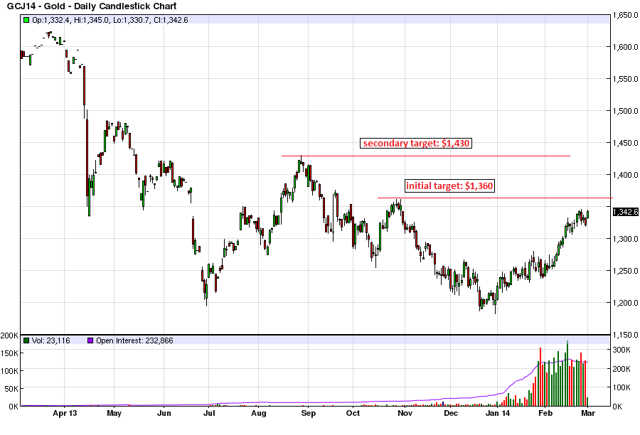Click the current price tag 1,342.6

[626, 212]
